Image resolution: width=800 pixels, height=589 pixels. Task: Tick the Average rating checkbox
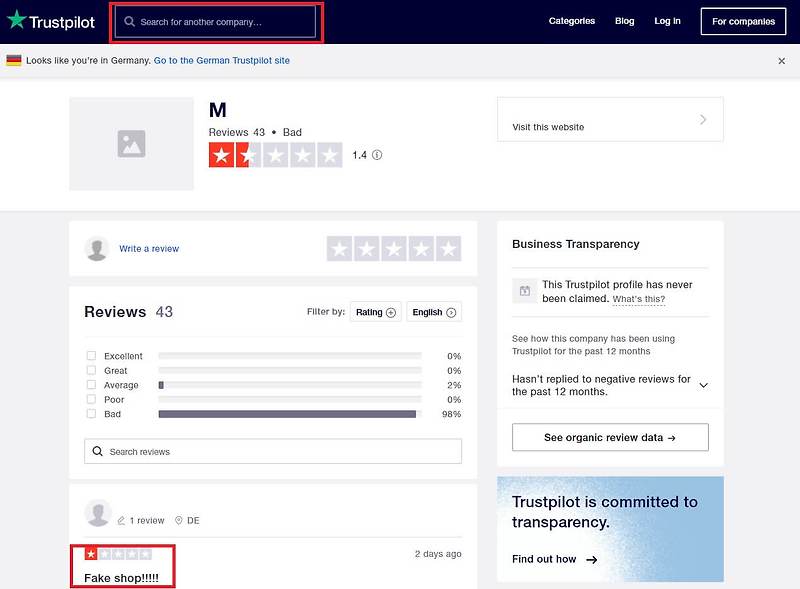click(x=91, y=384)
